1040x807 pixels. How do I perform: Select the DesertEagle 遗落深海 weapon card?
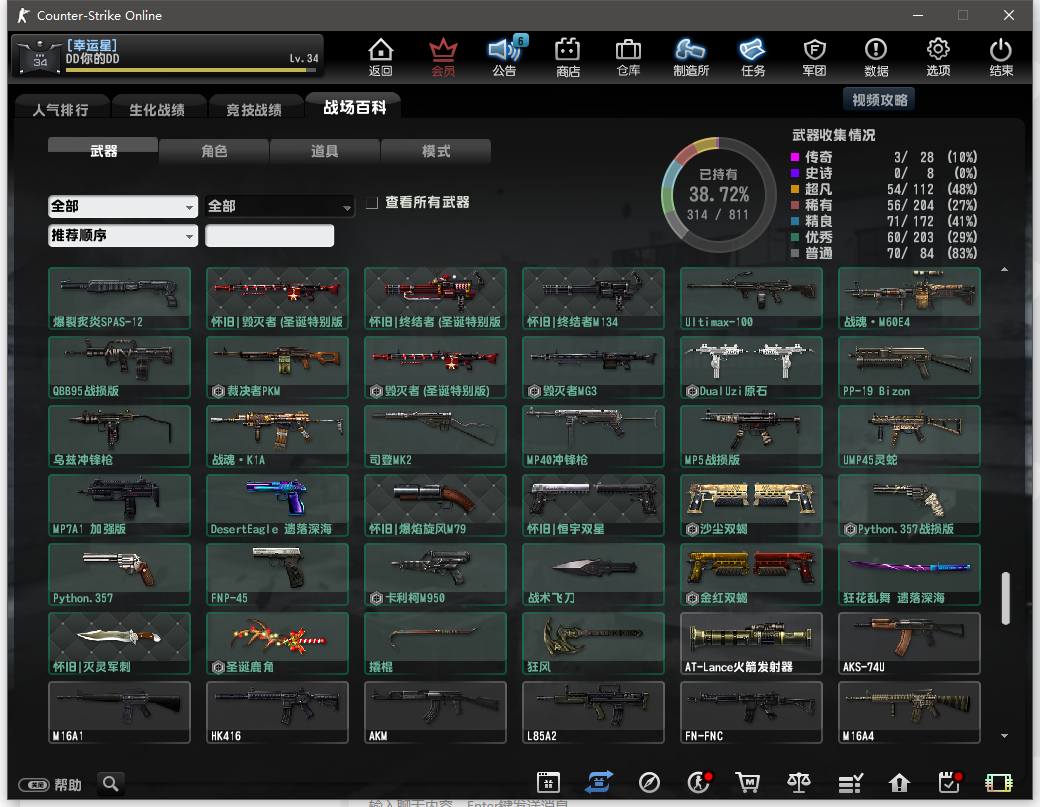point(277,505)
